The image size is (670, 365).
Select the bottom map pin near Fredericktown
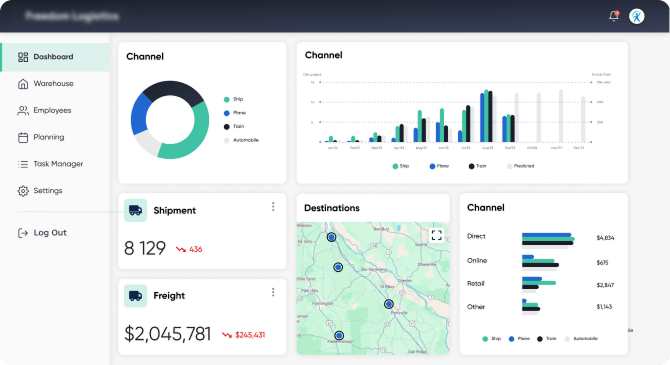[x=339, y=336]
